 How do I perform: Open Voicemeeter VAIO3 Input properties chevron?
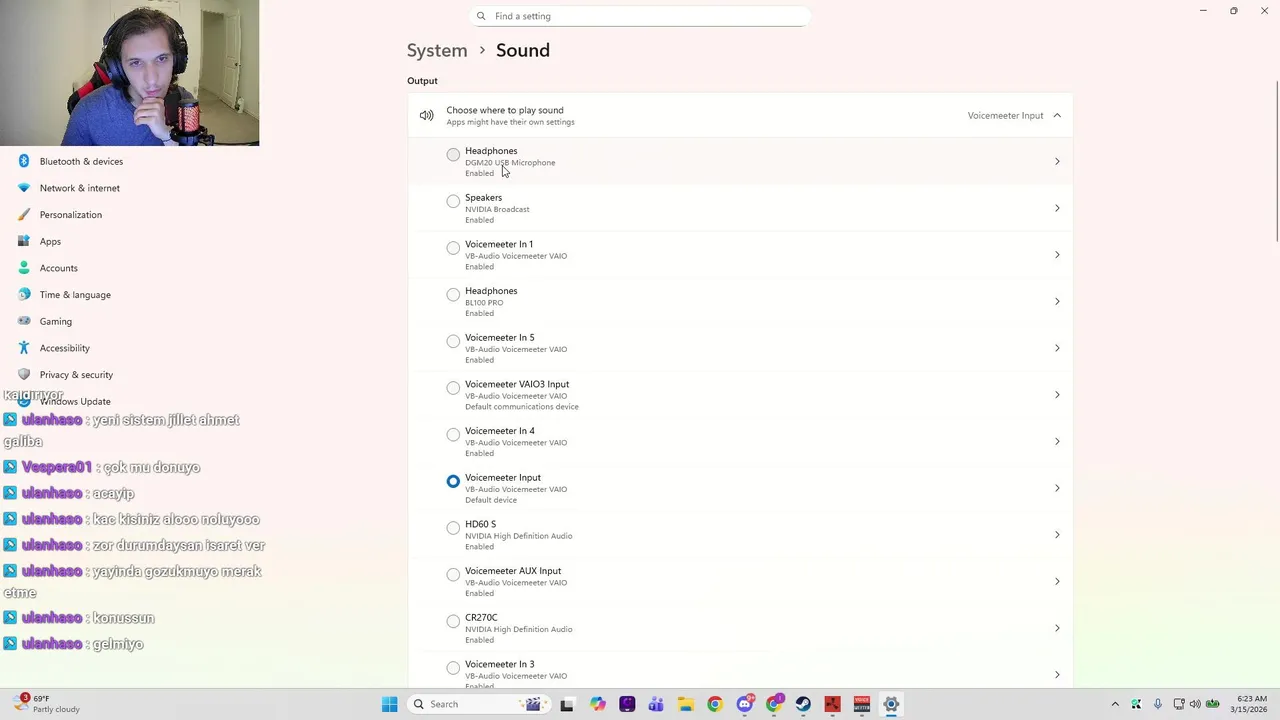(x=1057, y=395)
